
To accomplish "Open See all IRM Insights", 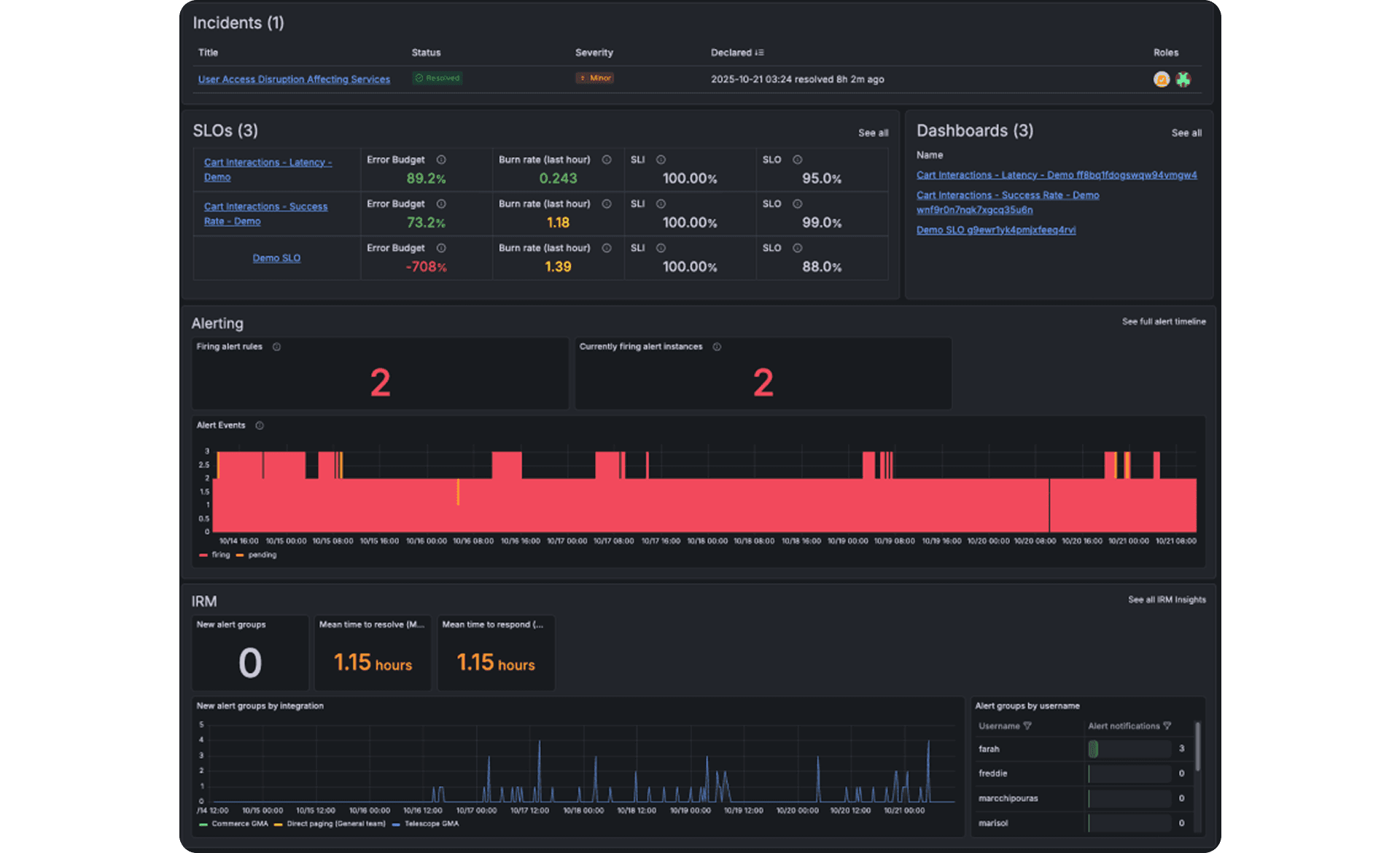I will [x=1167, y=600].
